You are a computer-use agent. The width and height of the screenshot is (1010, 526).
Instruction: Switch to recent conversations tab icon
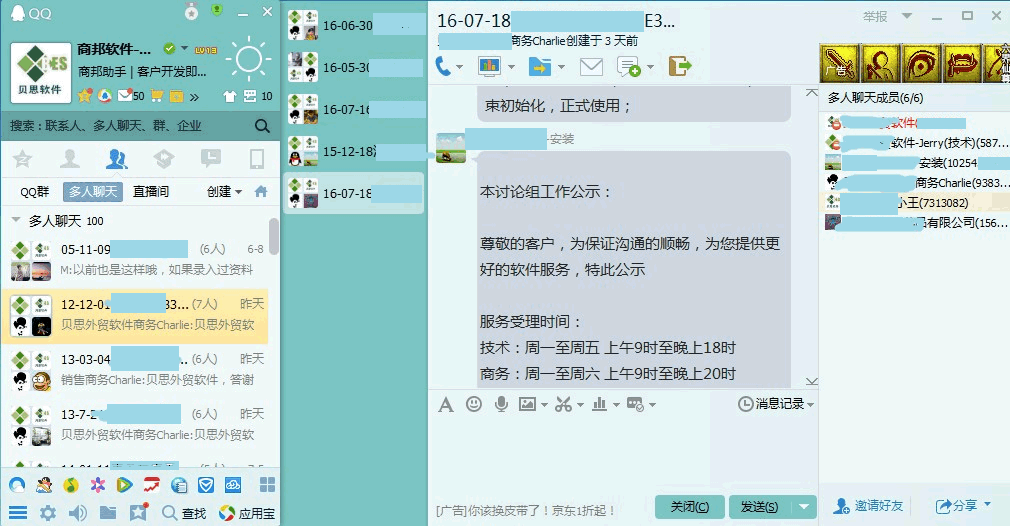[x=211, y=158]
